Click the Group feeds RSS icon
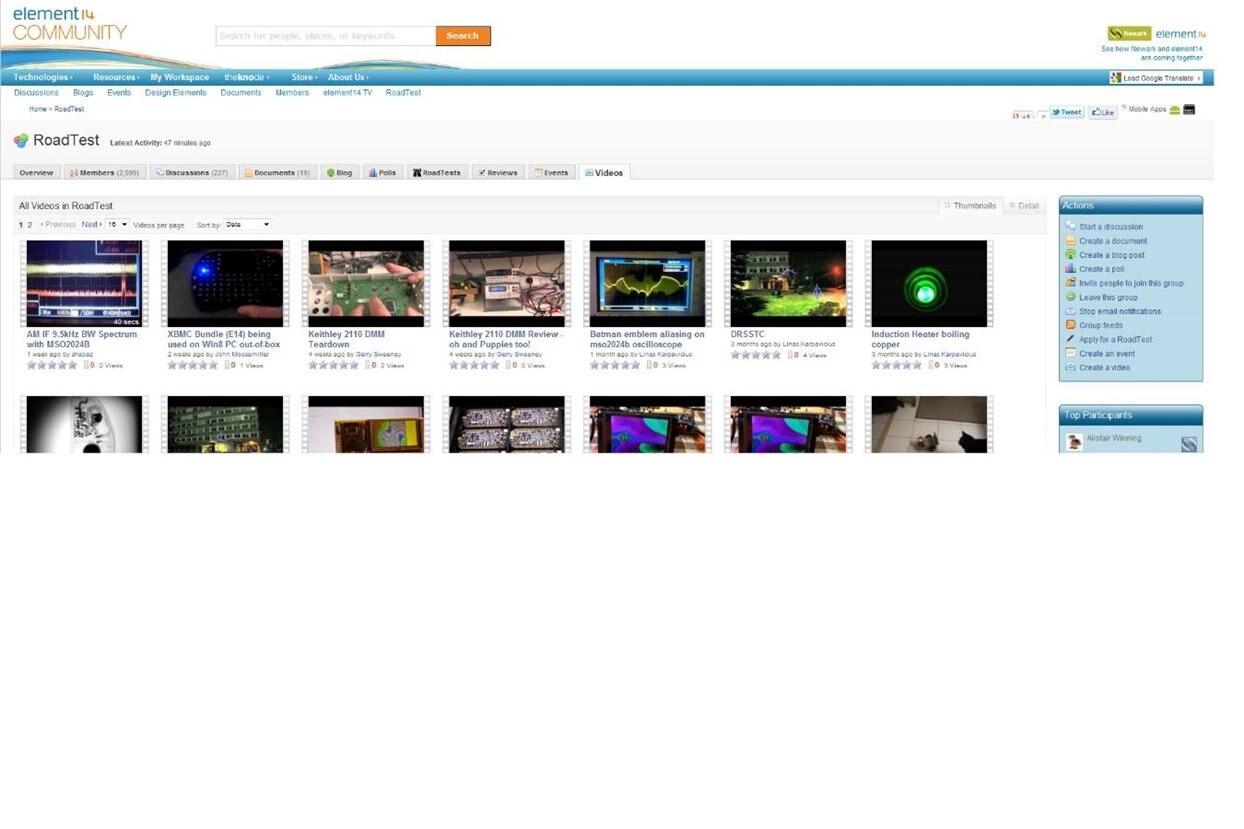This screenshot has height=829, width=1244. point(1071,325)
